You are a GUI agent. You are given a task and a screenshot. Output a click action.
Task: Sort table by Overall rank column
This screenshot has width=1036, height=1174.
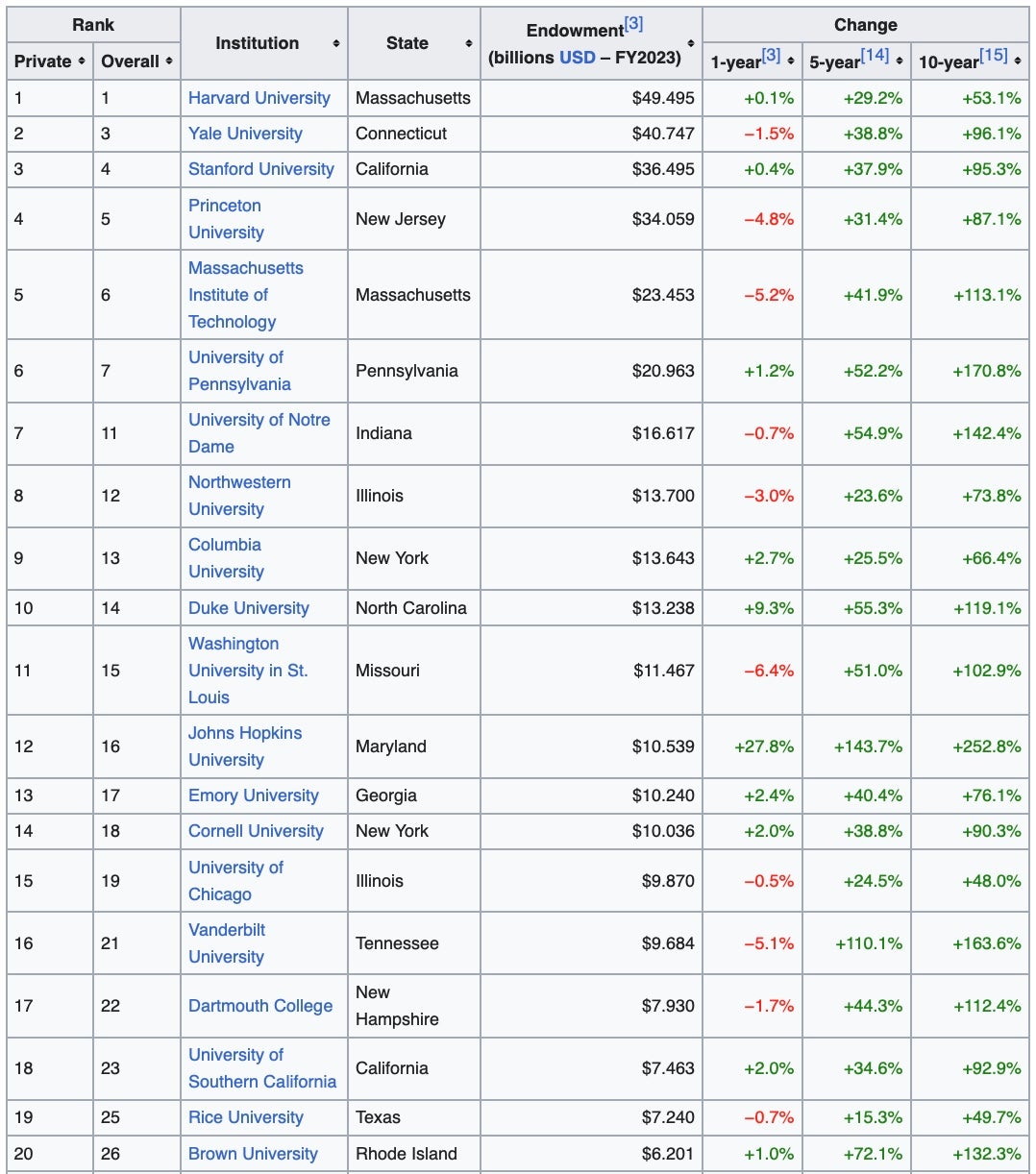pyautogui.click(x=169, y=61)
